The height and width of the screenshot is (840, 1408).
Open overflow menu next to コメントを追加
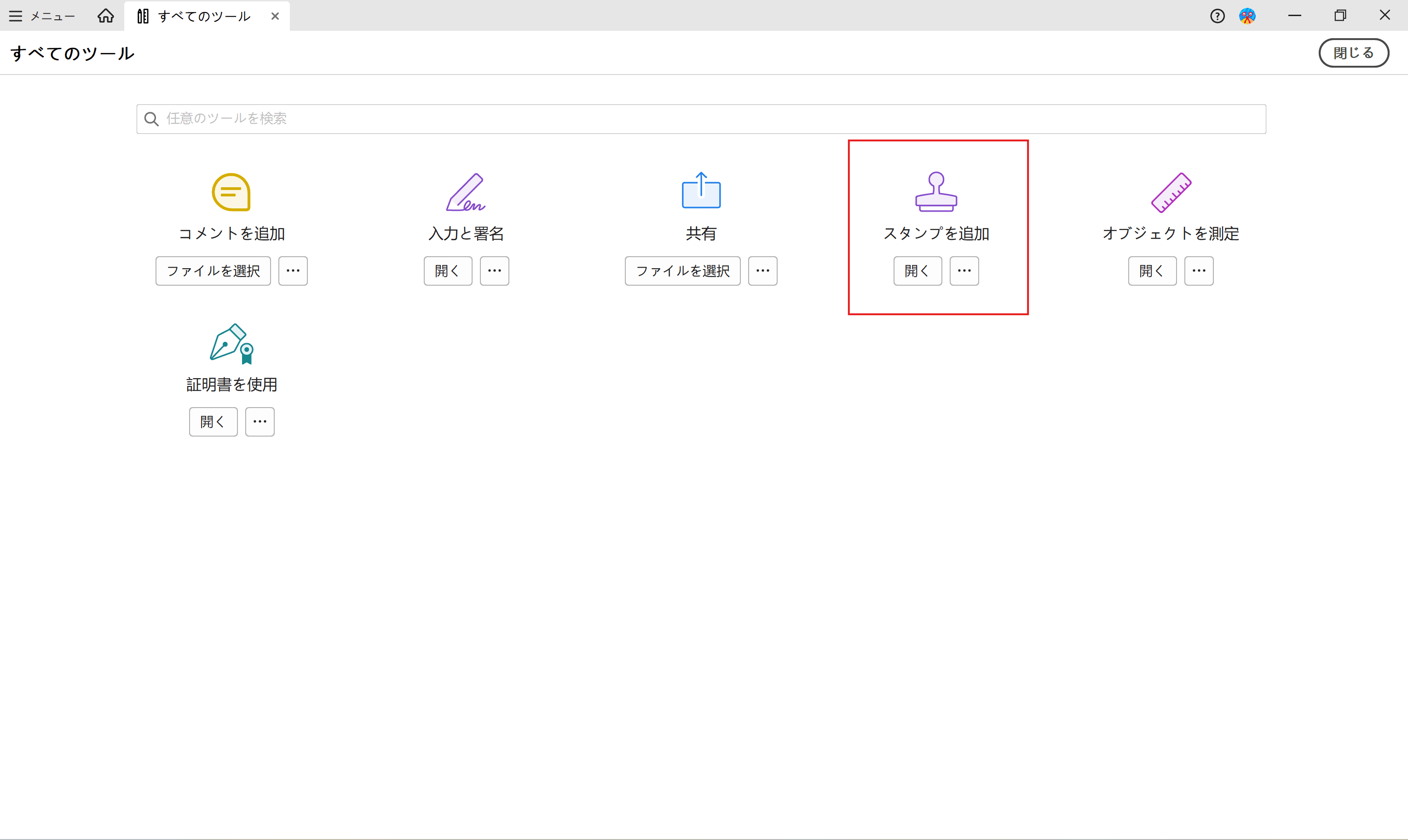click(293, 270)
